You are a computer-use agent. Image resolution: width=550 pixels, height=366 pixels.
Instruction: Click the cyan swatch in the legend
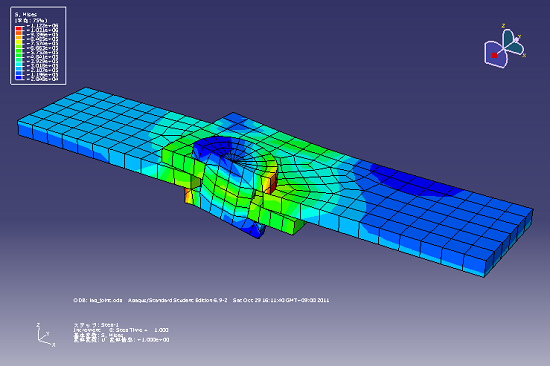[19, 64]
